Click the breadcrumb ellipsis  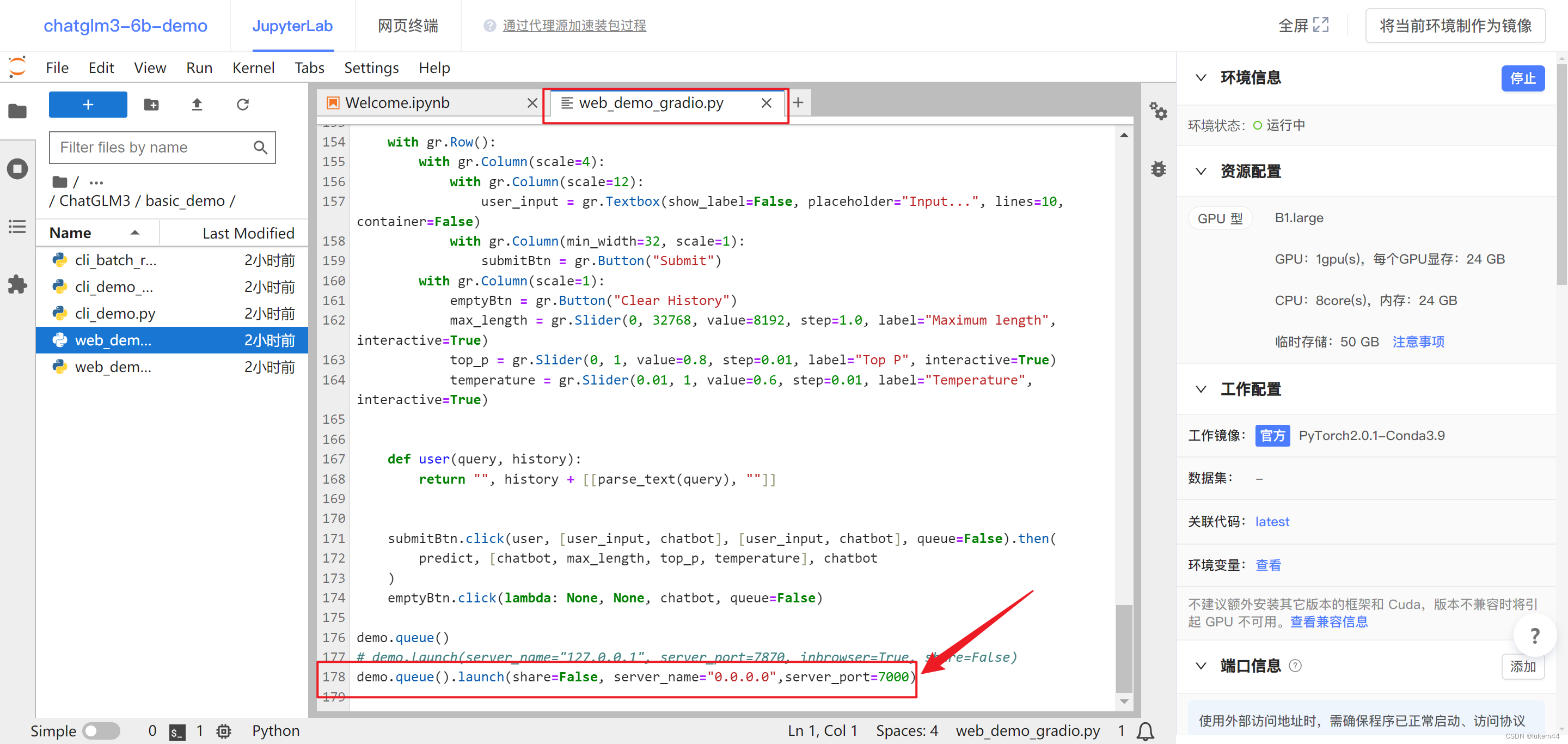click(96, 182)
